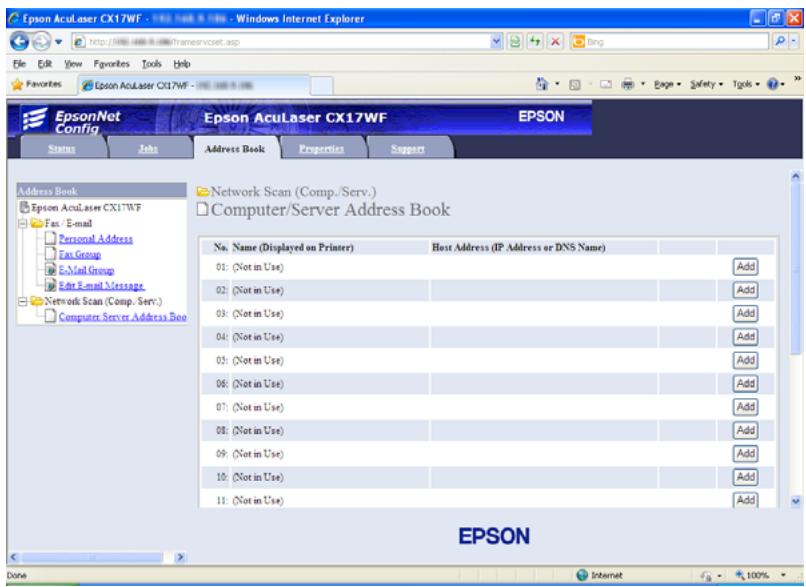Open the Personal Address link
The image size is (806, 587).
click(x=96, y=239)
